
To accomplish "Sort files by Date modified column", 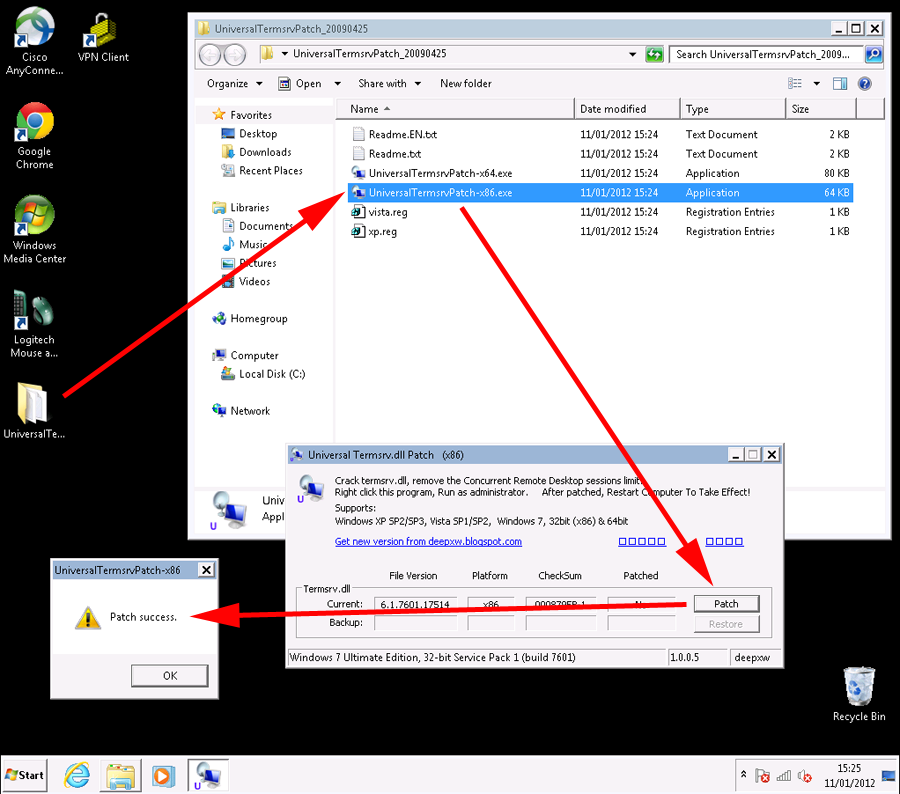I will coord(627,109).
